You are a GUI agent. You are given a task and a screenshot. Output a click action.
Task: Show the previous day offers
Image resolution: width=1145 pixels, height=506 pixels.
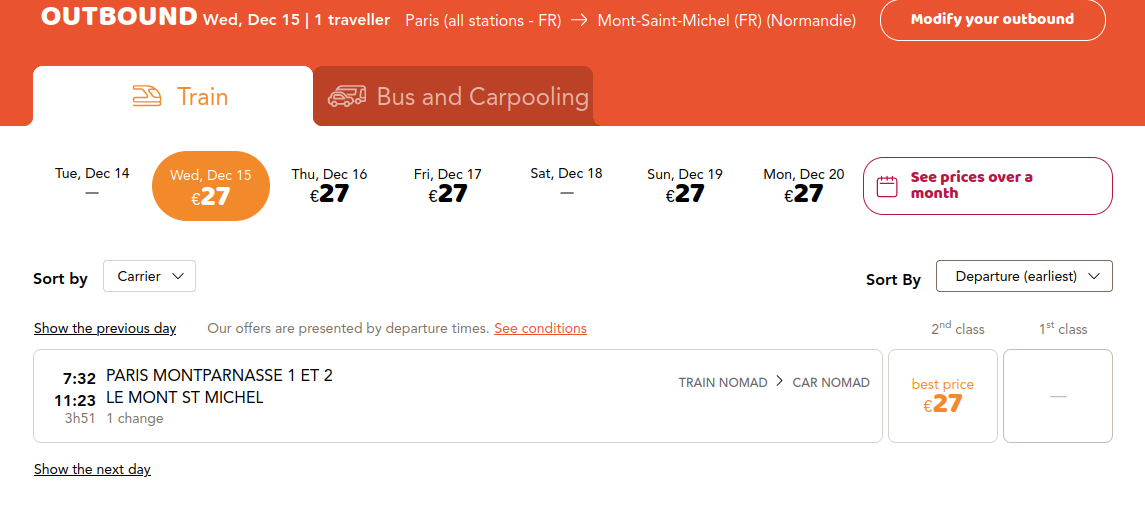click(105, 329)
